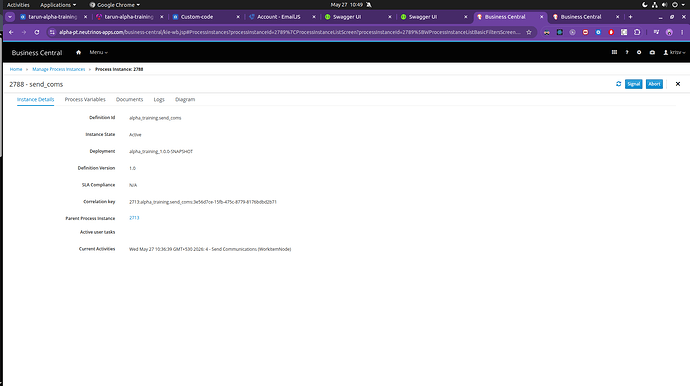Open network status icon in top bar
The height and width of the screenshot is (386, 690).
click(x=655, y=5)
